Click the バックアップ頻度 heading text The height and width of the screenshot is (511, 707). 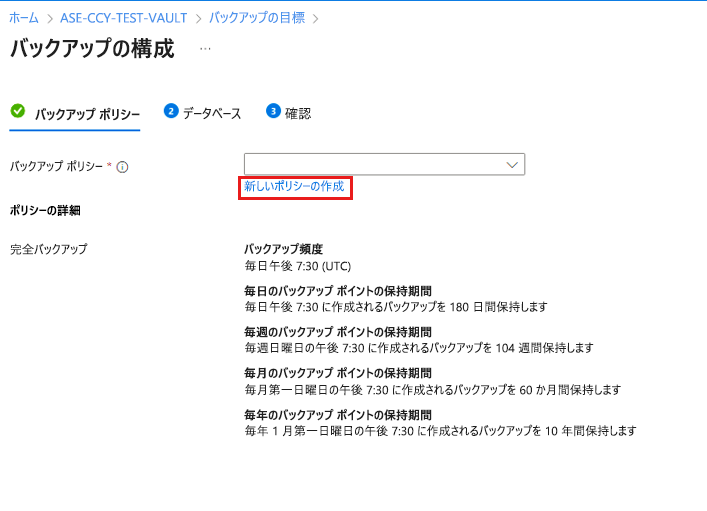pos(283,248)
